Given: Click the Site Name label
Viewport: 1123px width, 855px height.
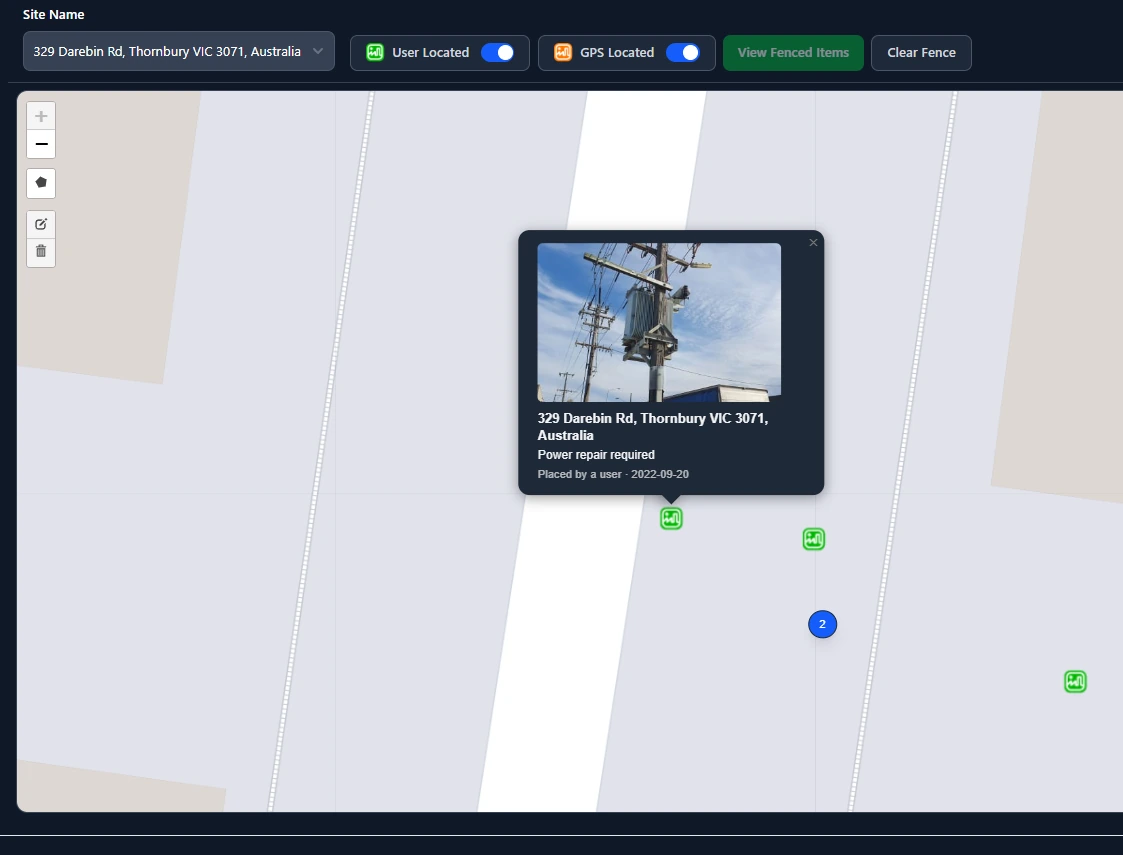Looking at the screenshot, I should [x=54, y=14].
